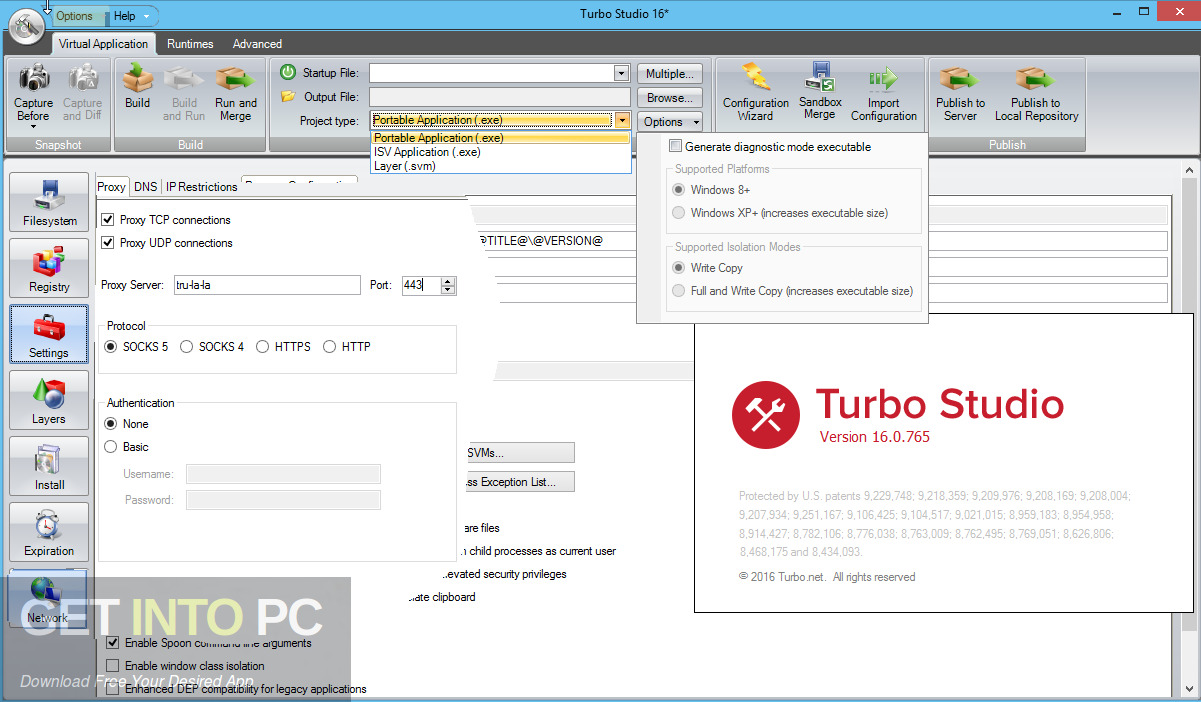The image size is (1201, 702).
Task: Click the Capture Before camera icon
Action: pyautogui.click(x=33, y=77)
